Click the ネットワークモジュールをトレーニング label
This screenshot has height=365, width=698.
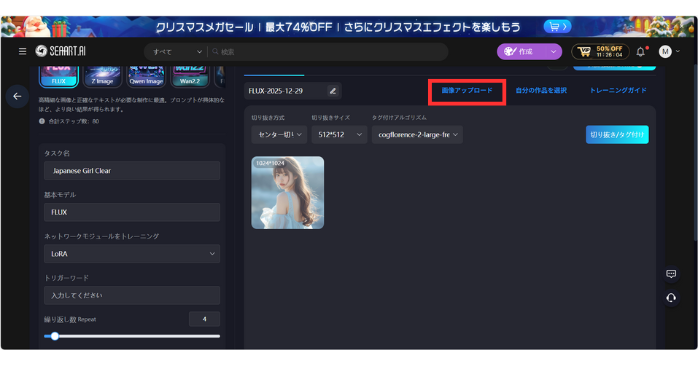coord(101,236)
